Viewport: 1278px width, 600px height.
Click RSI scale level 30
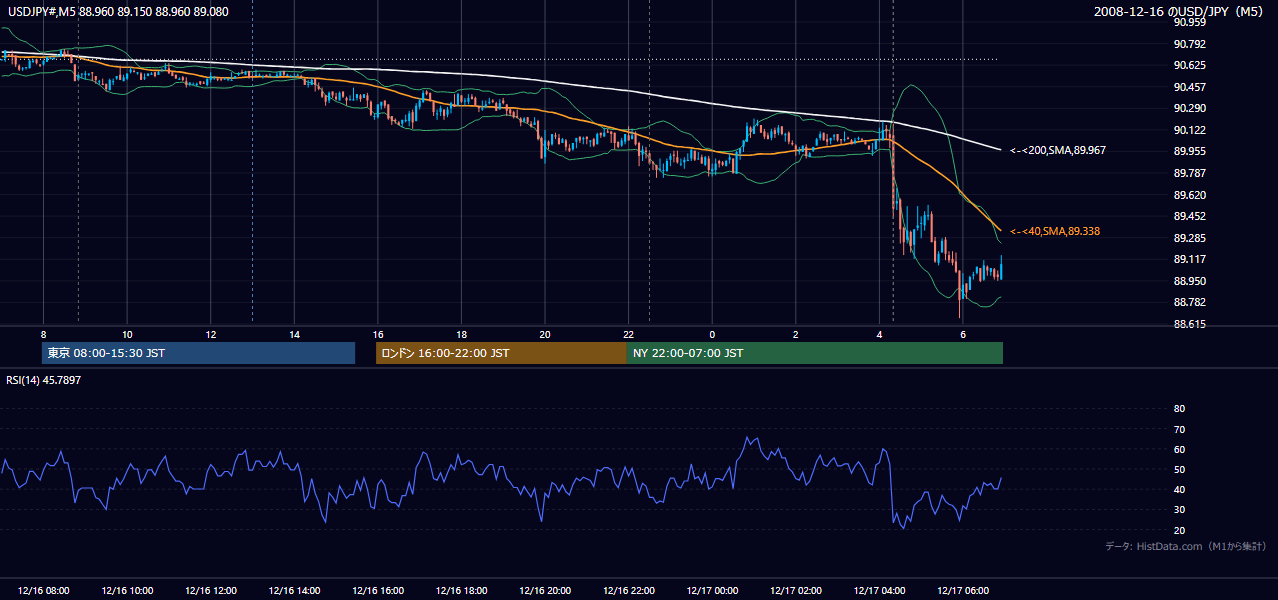1179,510
